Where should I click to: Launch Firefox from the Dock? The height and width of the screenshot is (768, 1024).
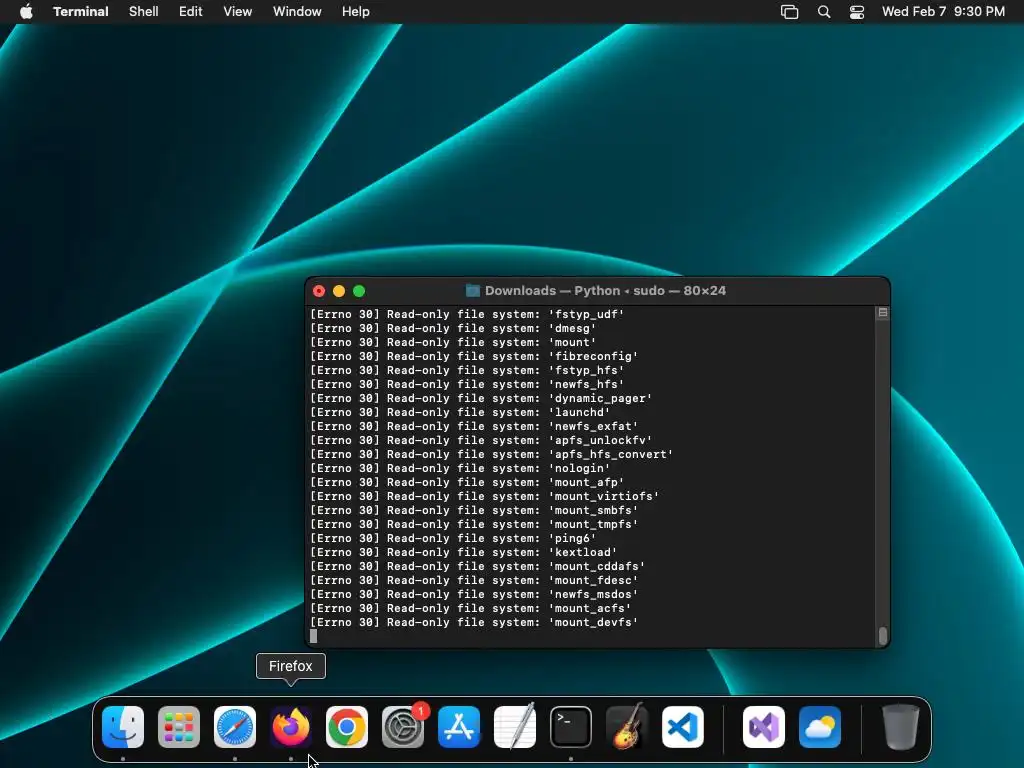pyautogui.click(x=291, y=727)
